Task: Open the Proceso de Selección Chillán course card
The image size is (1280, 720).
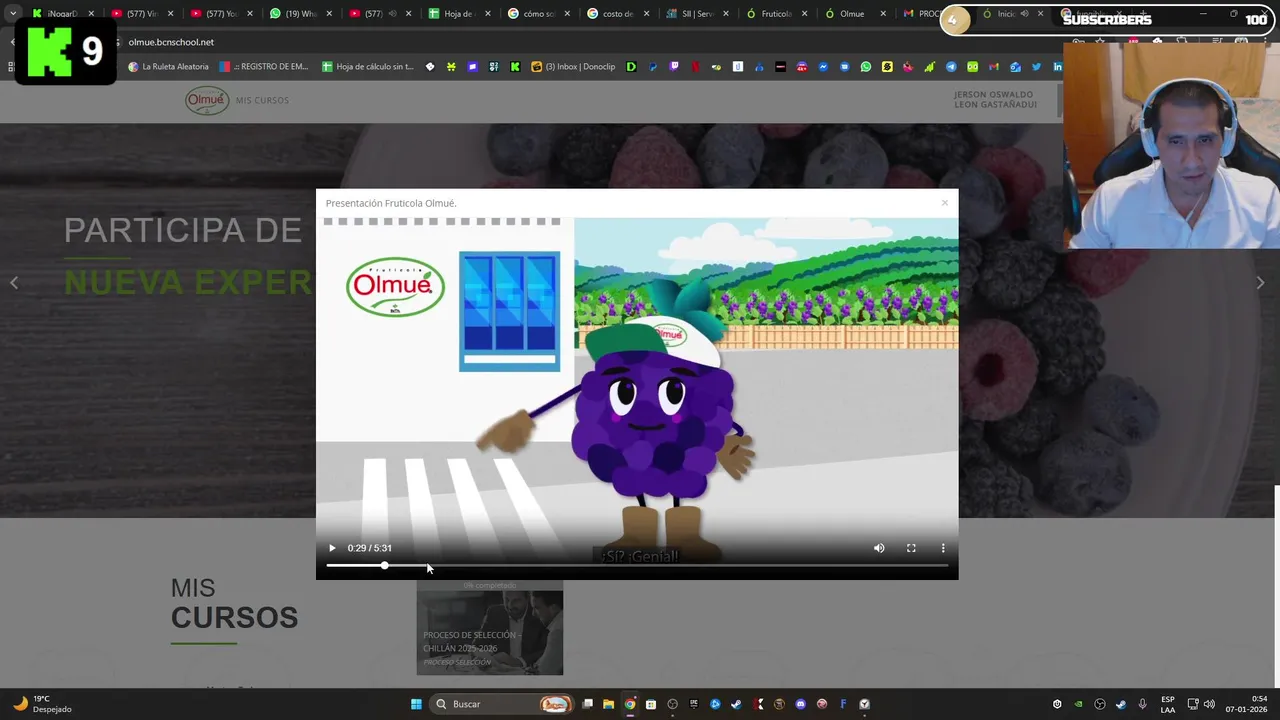Action: coord(490,628)
